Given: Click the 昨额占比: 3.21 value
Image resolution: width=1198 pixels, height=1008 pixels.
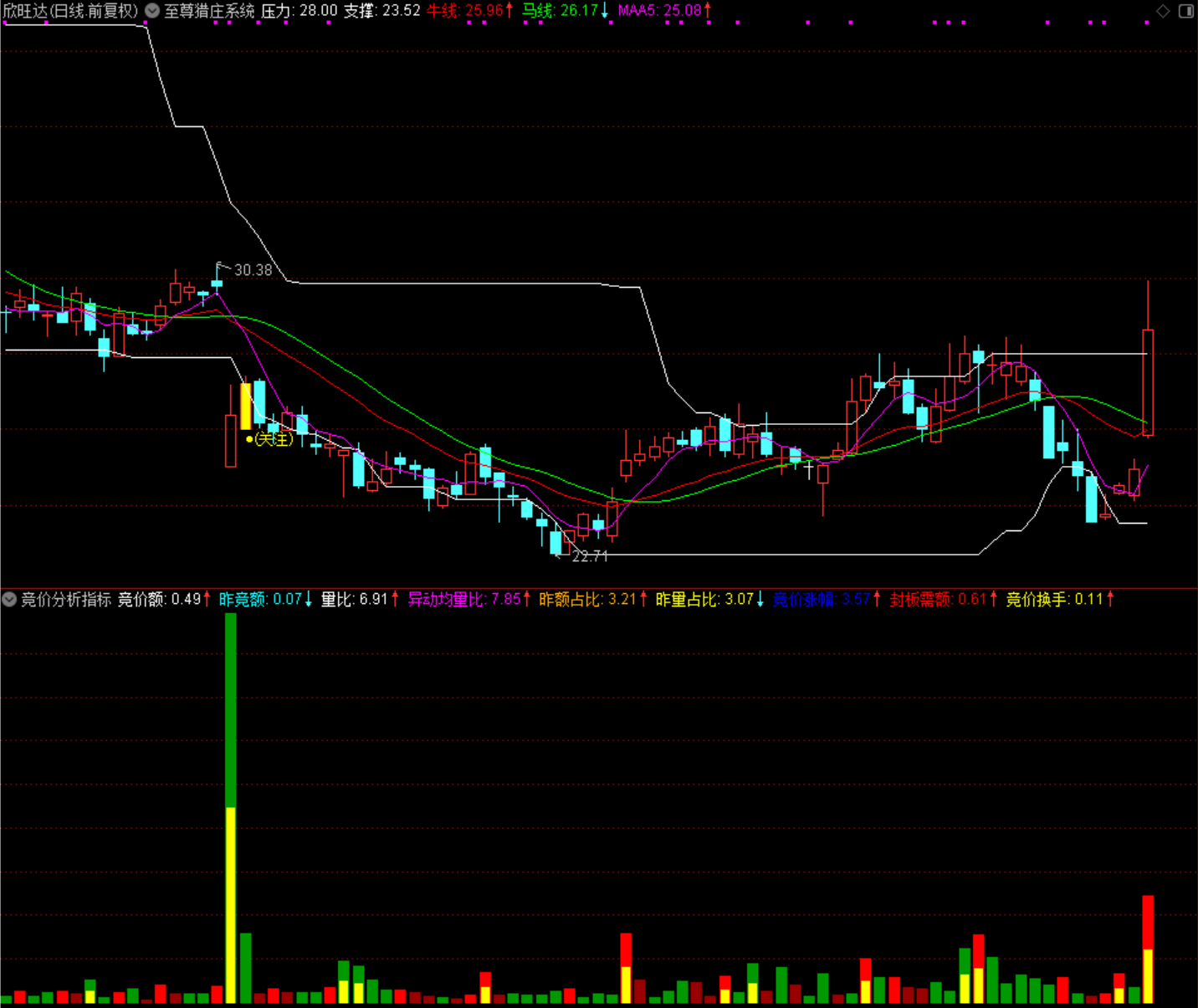Looking at the screenshot, I should coord(588,599).
